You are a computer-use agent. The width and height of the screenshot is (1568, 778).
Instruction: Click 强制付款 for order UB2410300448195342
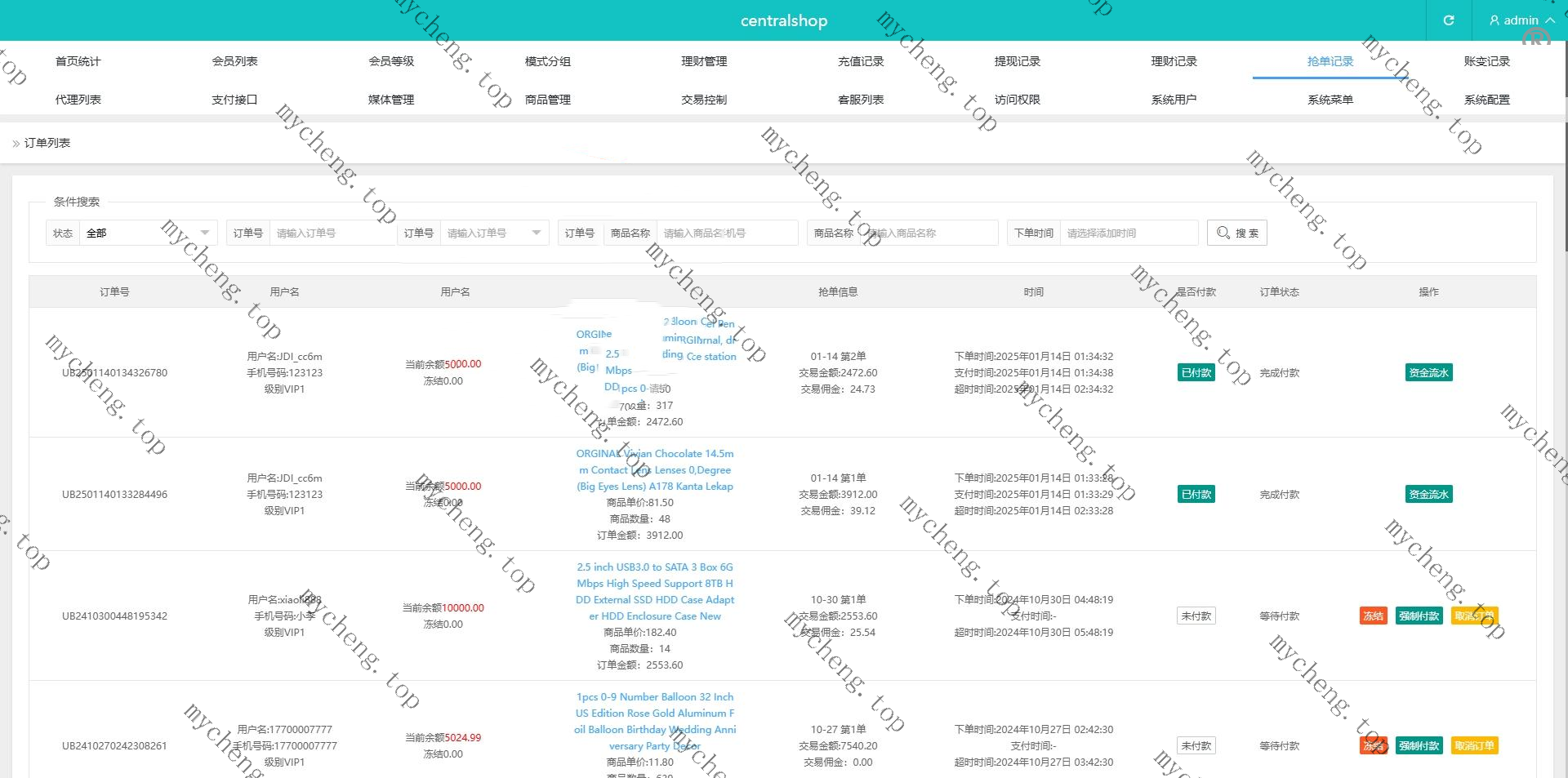tap(1419, 616)
